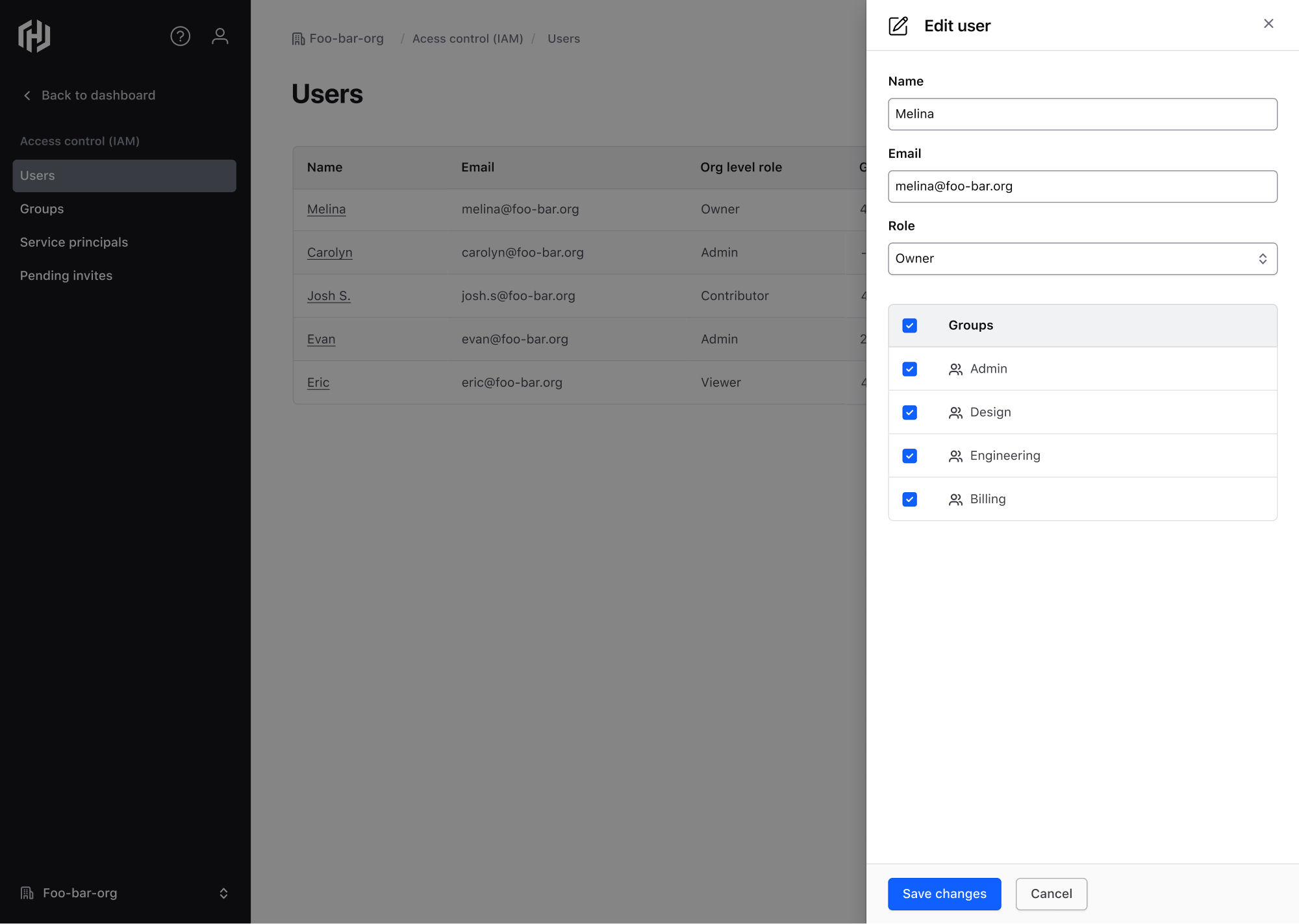1299x924 pixels.
Task: Uncheck the Groups select-all checkbox
Action: click(x=909, y=325)
